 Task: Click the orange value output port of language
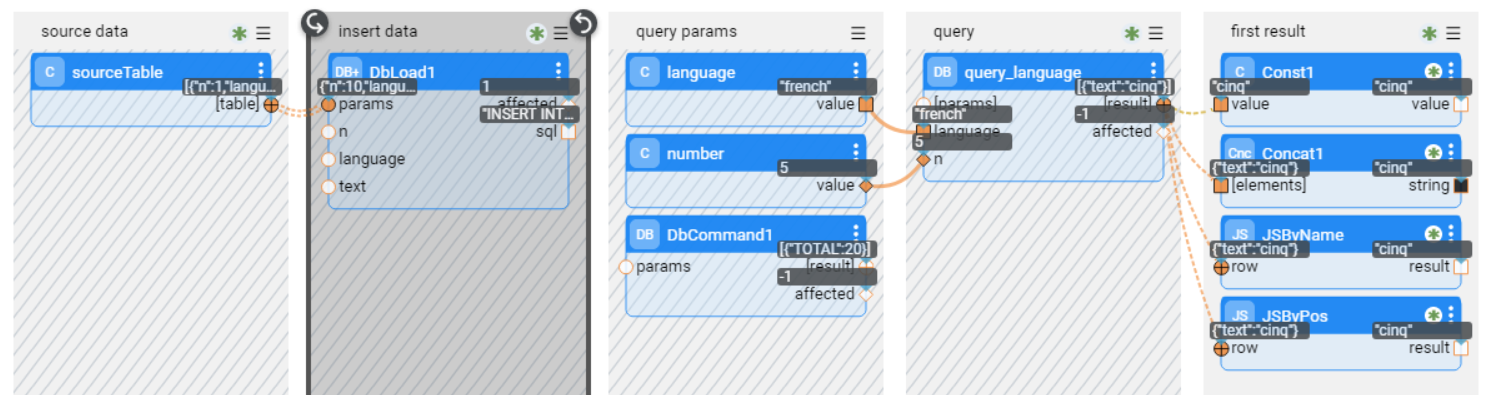tap(866, 104)
